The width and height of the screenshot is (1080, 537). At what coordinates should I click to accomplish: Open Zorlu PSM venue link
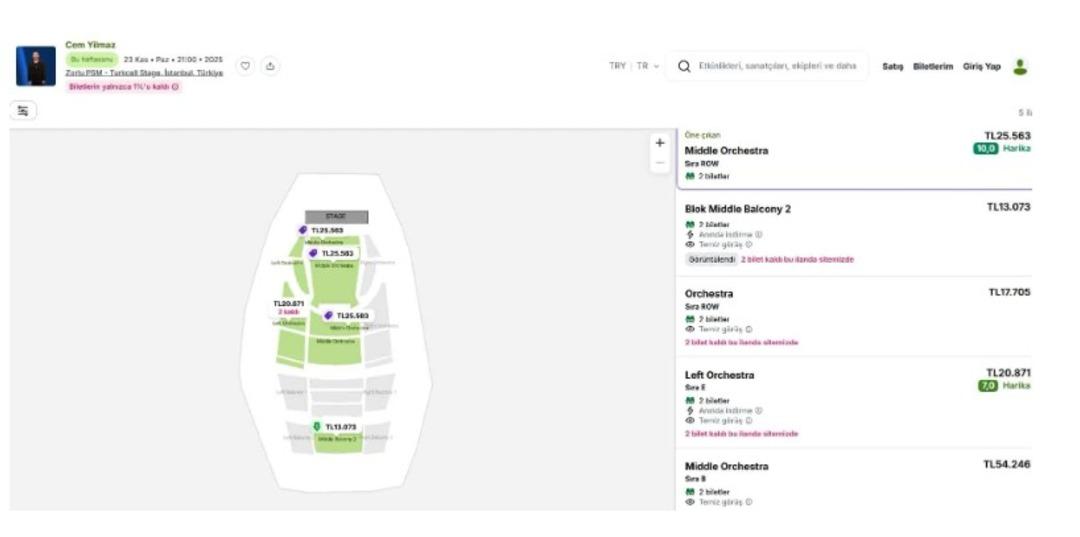point(144,73)
